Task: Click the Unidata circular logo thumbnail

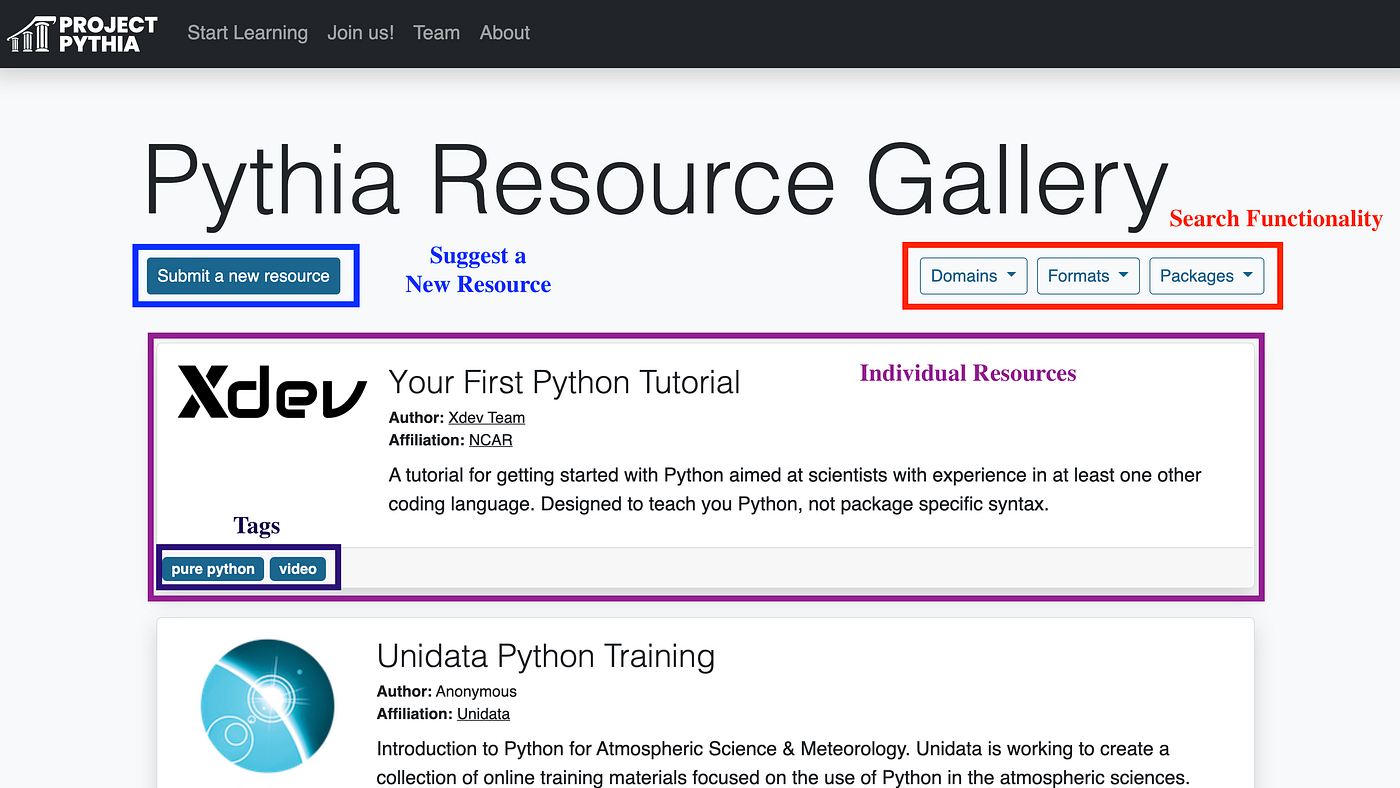Action: [x=267, y=705]
